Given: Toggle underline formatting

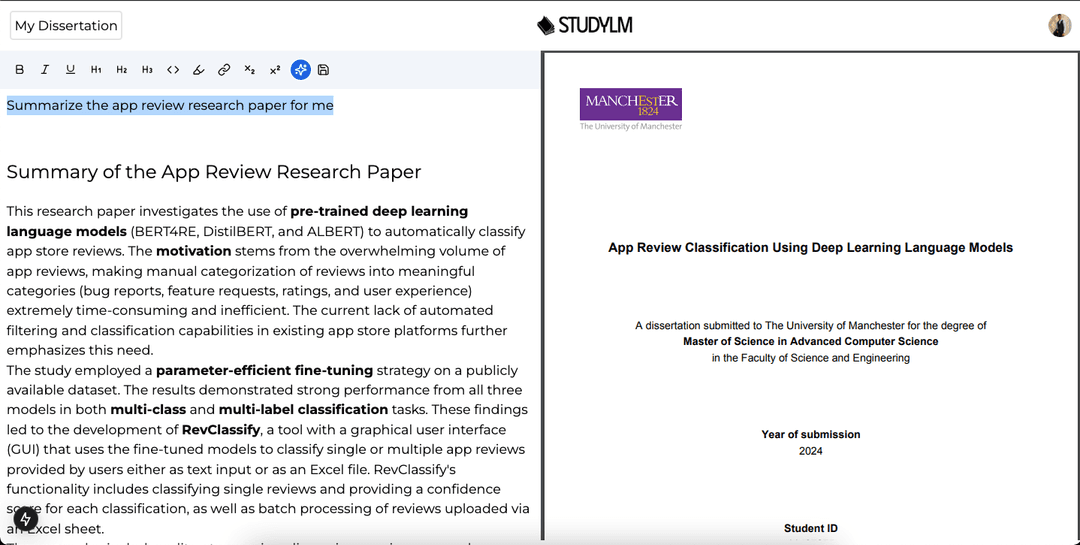Looking at the screenshot, I should click(70, 70).
